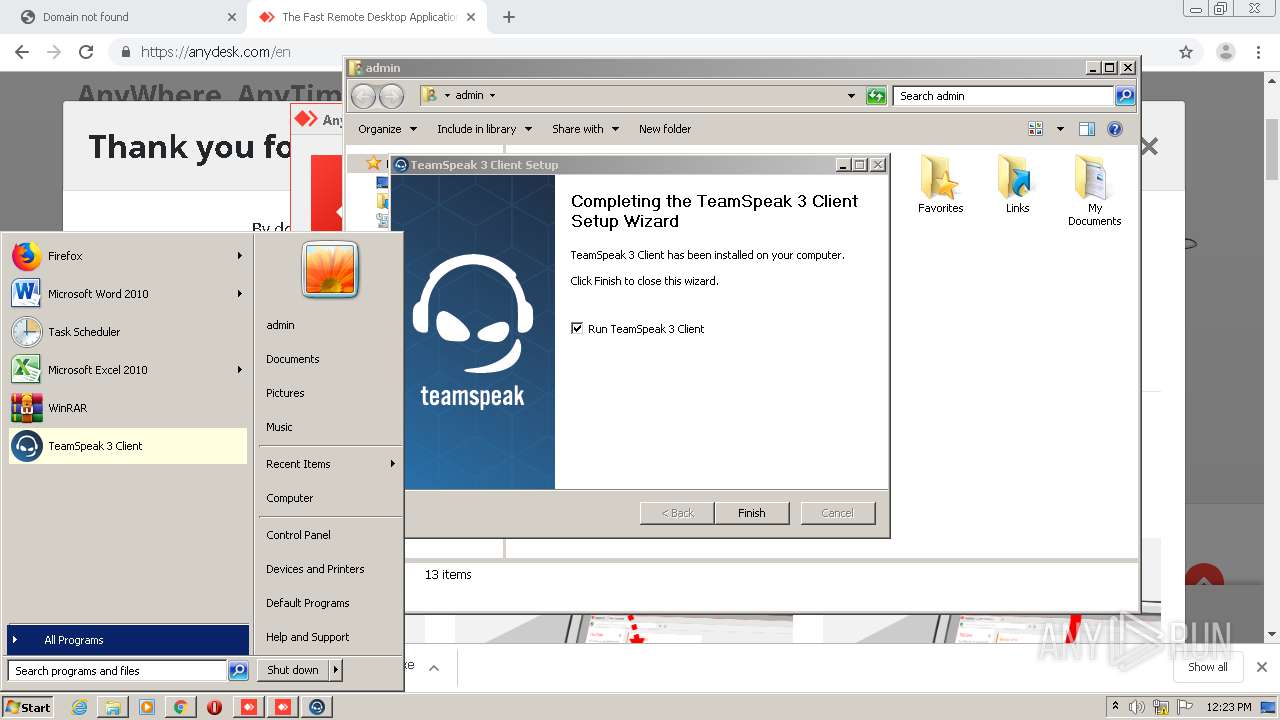Open the Share with menu

(585, 129)
